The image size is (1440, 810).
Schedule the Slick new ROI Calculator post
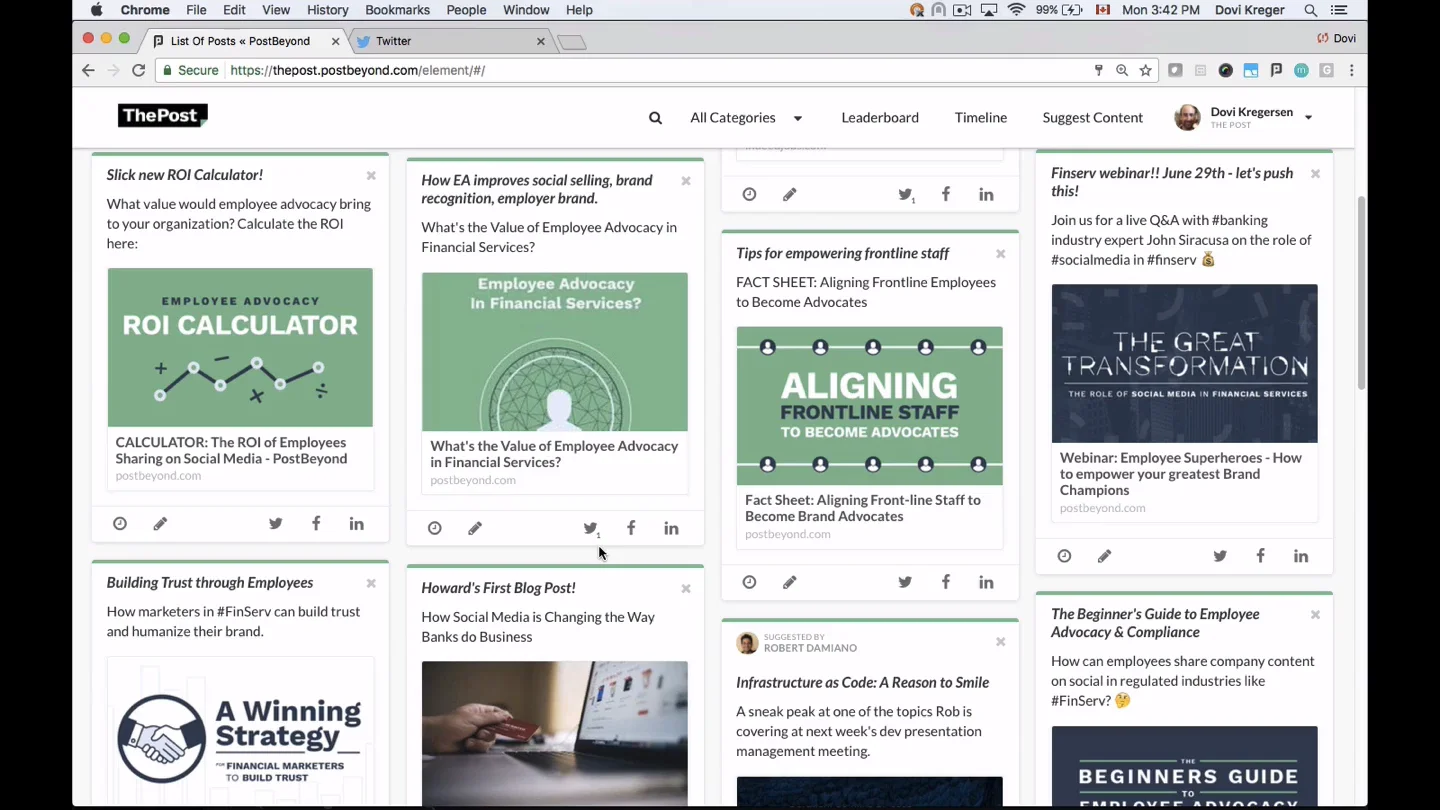tap(120, 524)
